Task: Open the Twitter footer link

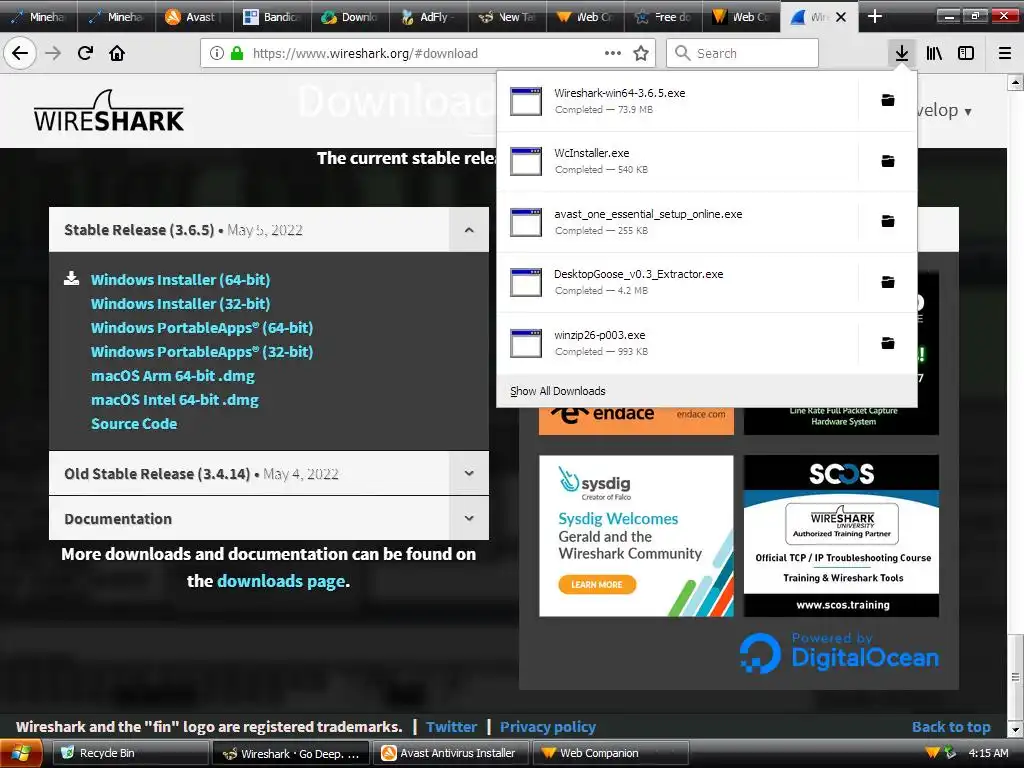Action: click(451, 727)
